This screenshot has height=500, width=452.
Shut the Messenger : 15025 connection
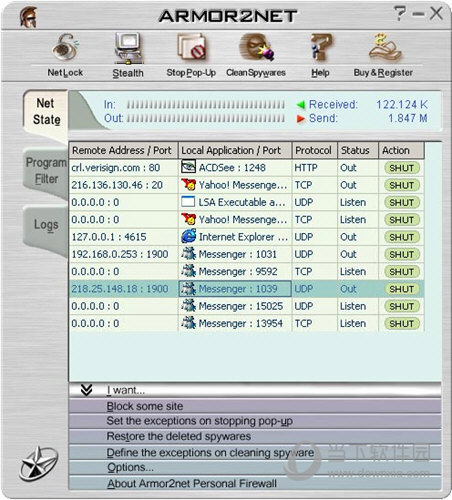pyautogui.click(x=402, y=306)
